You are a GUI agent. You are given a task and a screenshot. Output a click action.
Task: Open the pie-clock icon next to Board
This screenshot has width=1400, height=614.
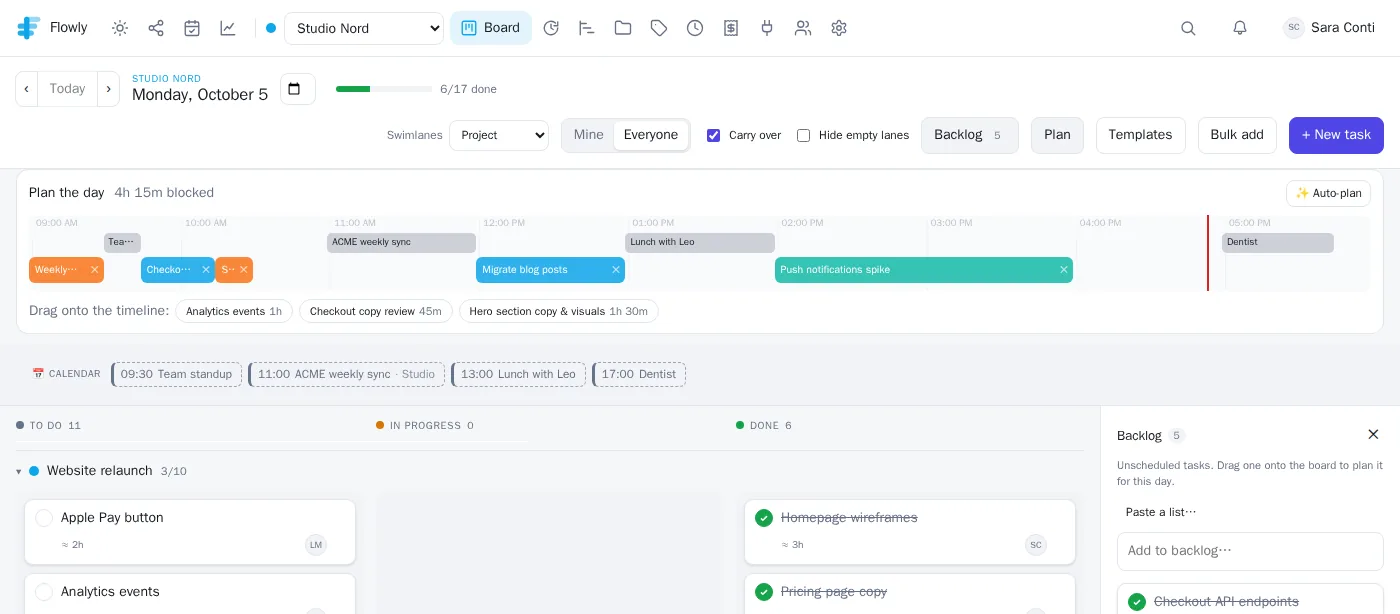551,28
